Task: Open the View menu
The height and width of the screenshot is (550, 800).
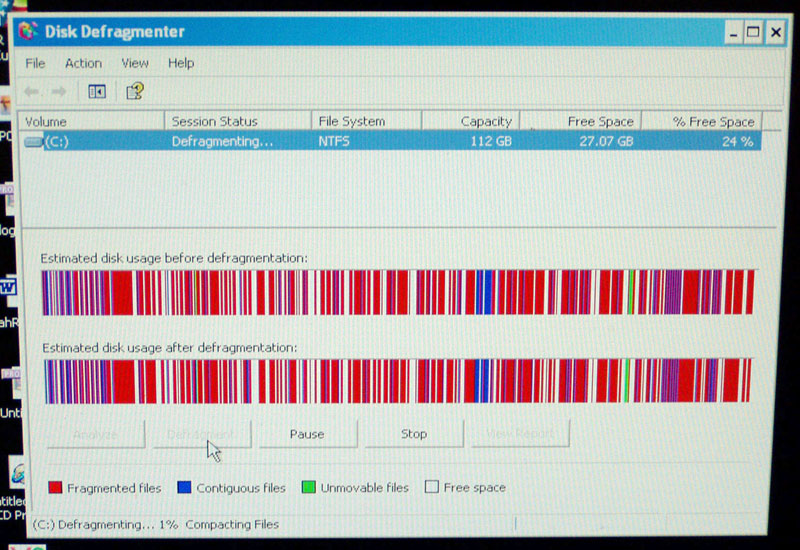Action: pos(135,63)
